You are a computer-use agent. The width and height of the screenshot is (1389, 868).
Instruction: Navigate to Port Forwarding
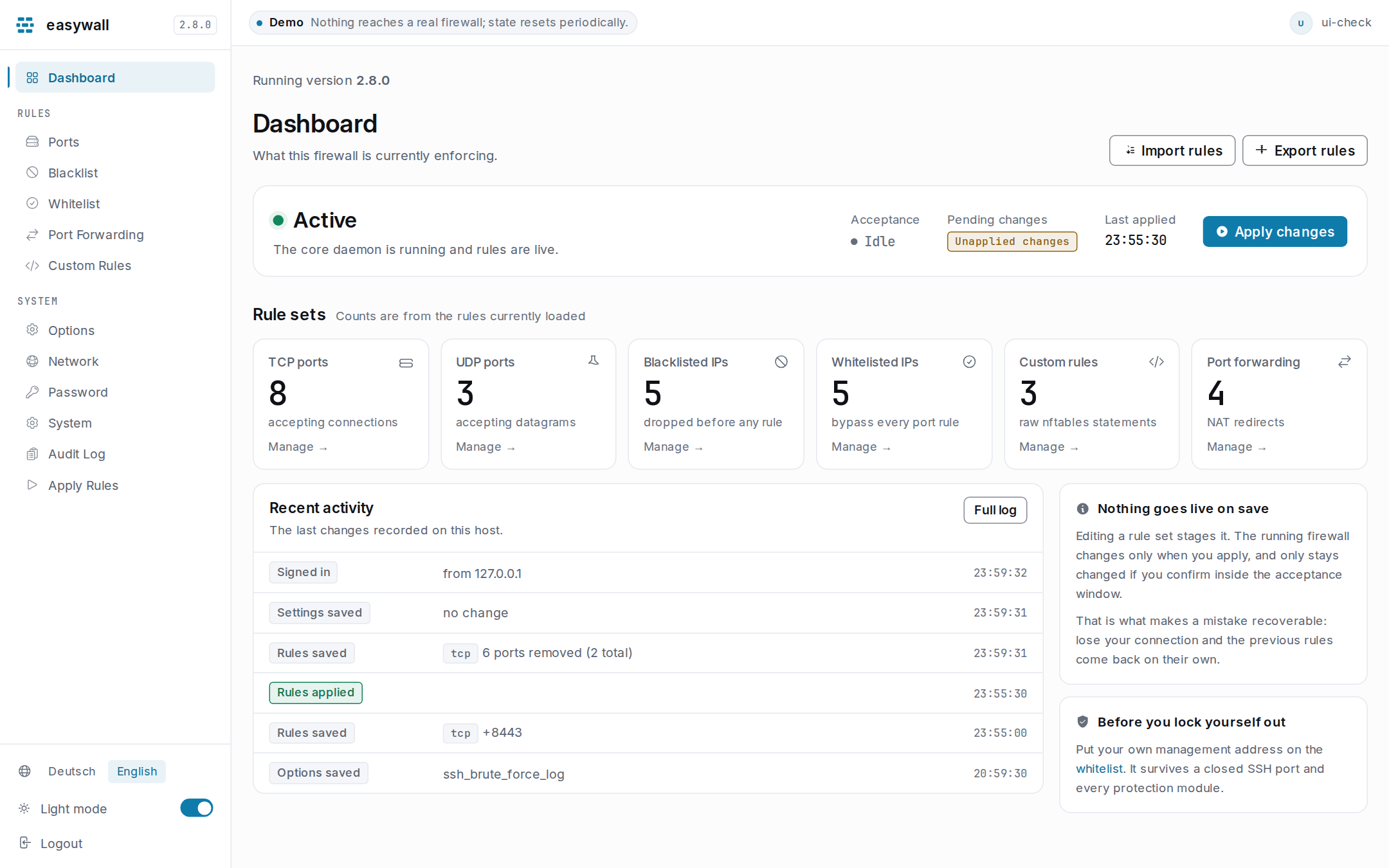115,235
